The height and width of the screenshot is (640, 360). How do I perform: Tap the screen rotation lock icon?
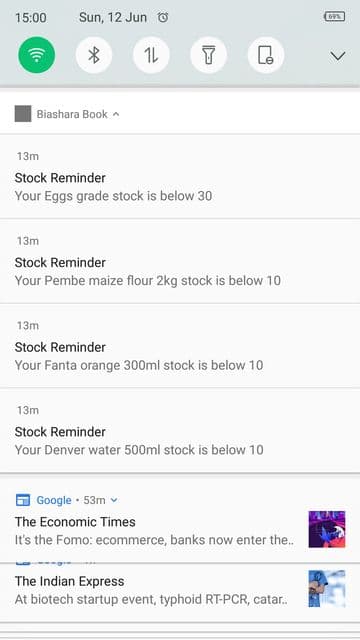point(266,55)
